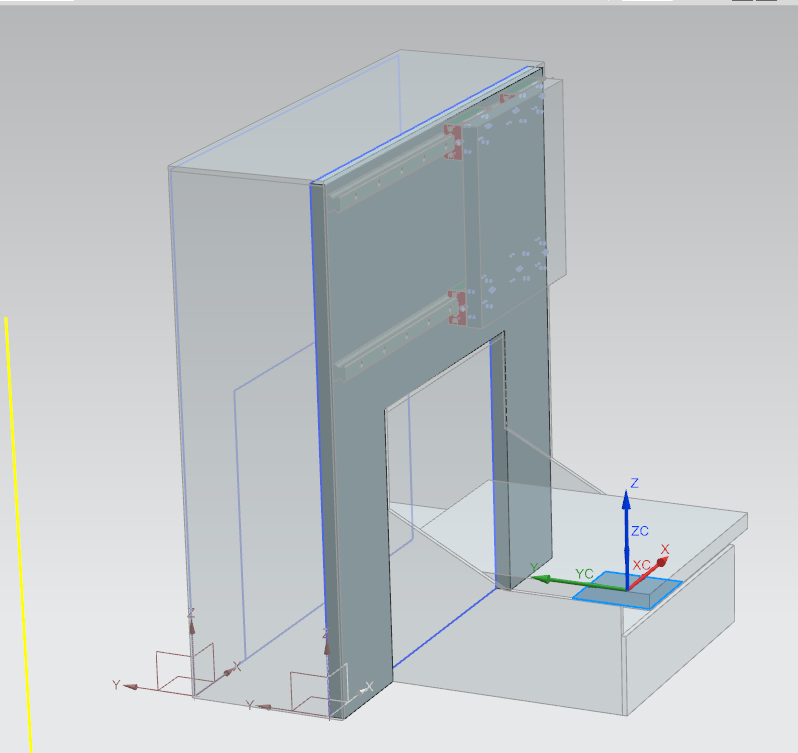The width and height of the screenshot is (798, 753).
Task: Select the upper red rail carriage block
Action: point(453,142)
